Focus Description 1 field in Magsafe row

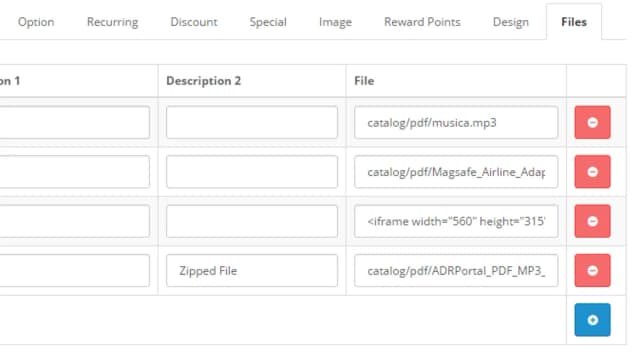click(75, 172)
